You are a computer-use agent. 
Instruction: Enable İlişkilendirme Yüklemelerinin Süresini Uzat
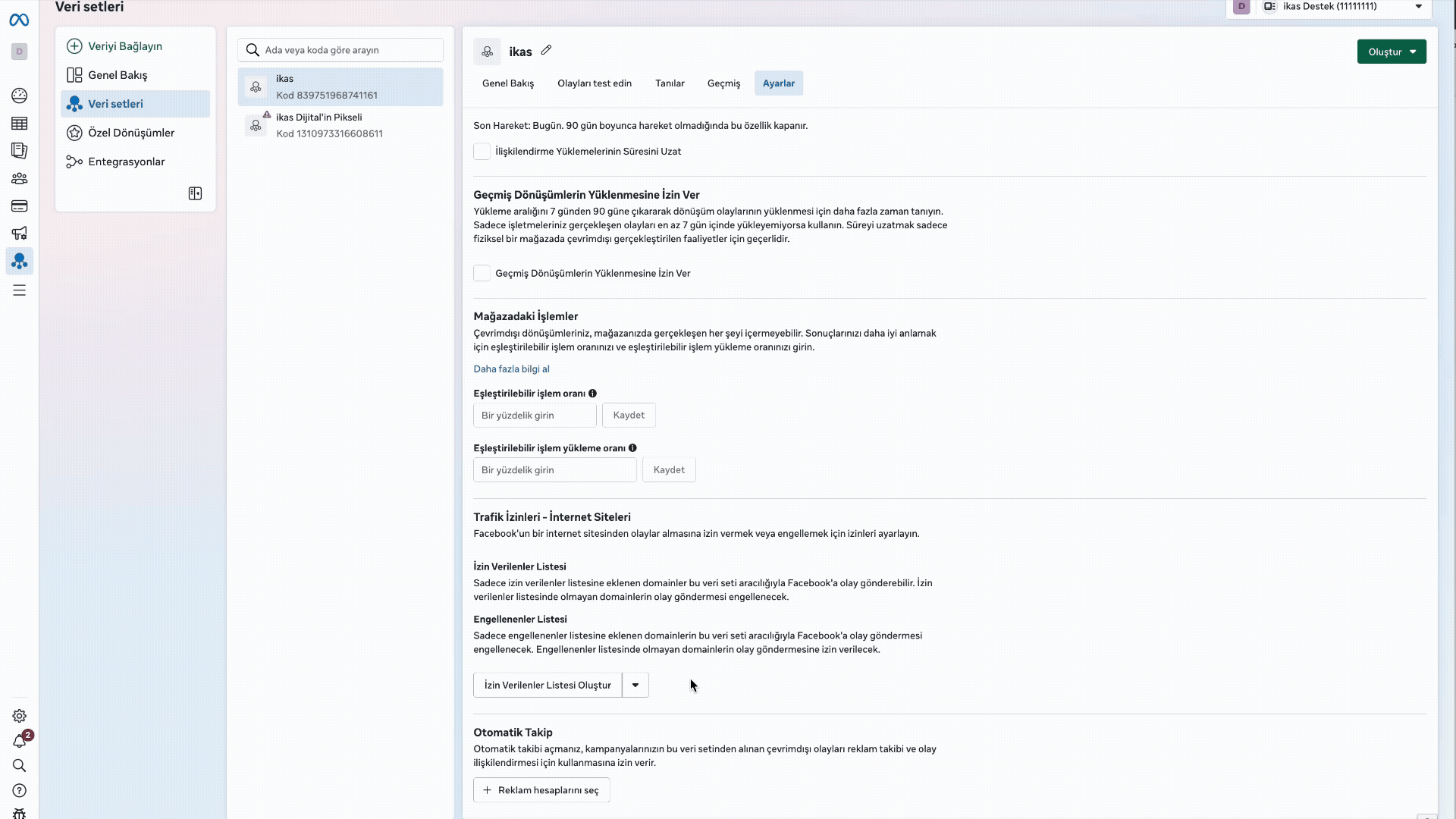point(482,151)
